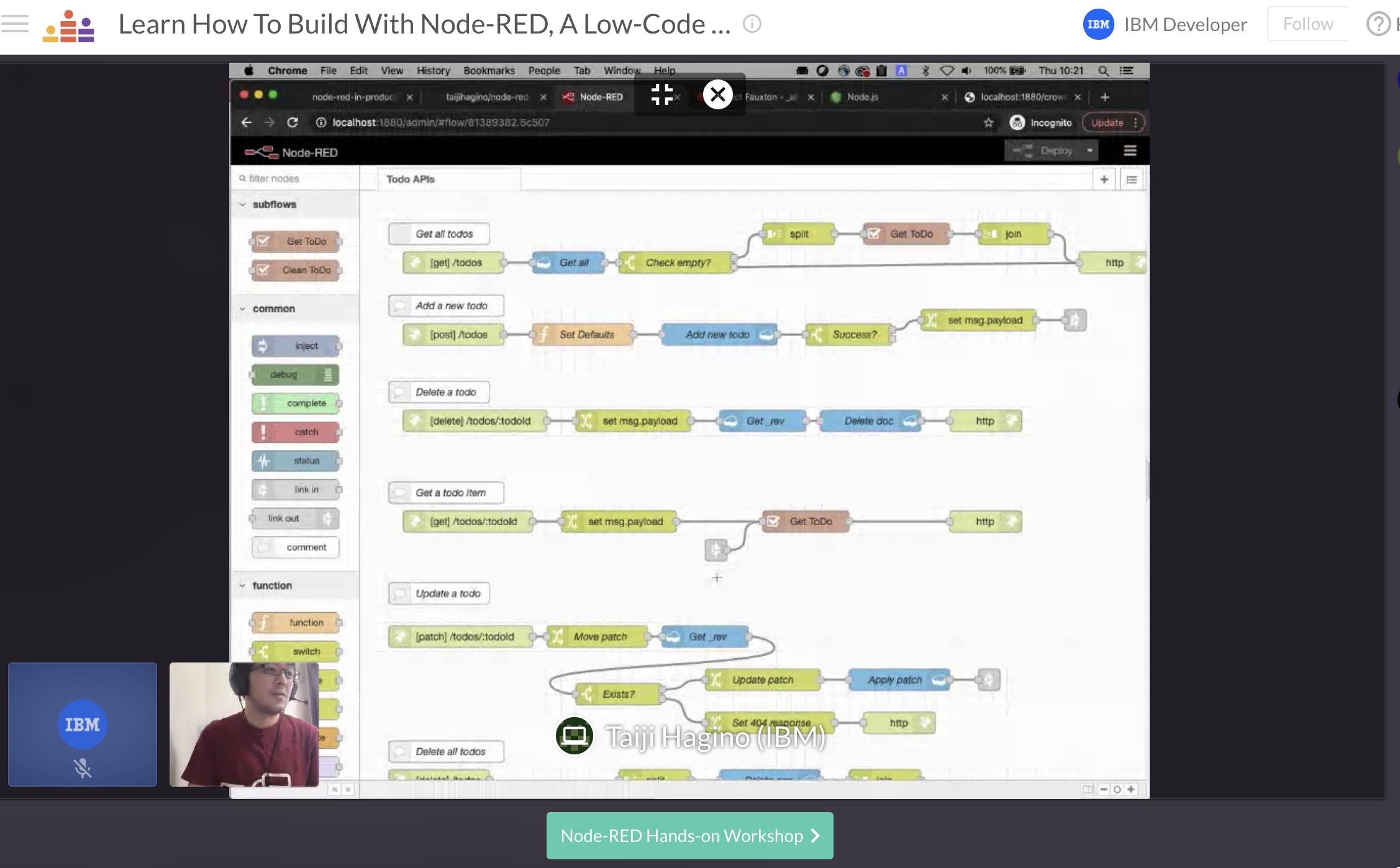
Task: Click the Follow button
Action: tap(1307, 24)
